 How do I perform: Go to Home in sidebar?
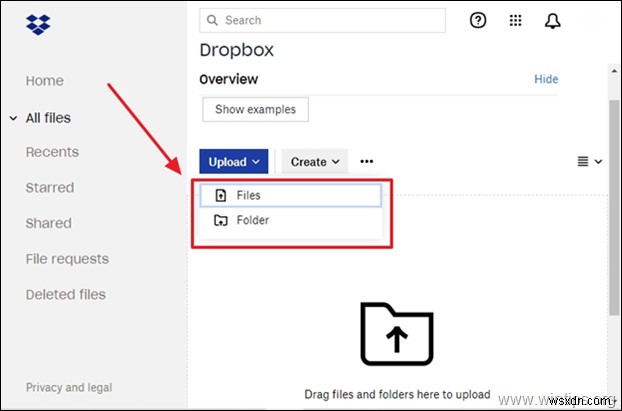44,81
